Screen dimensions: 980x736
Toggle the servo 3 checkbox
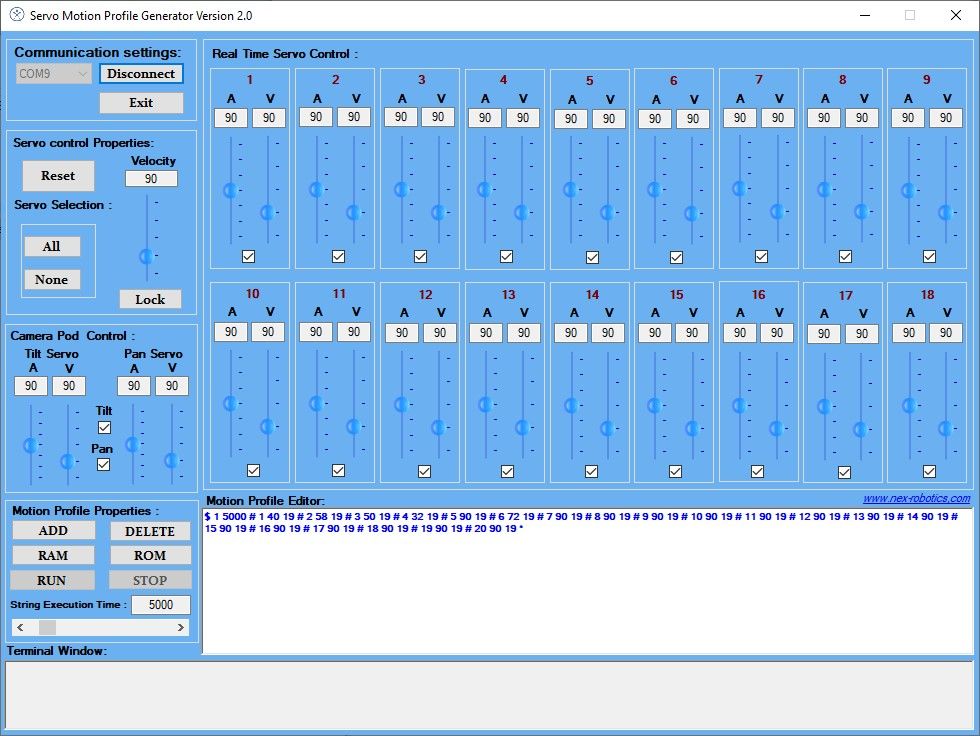(x=421, y=256)
